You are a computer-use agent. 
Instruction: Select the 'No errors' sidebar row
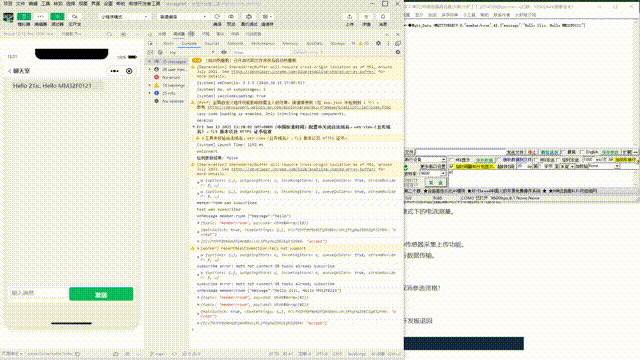pyautogui.click(x=167, y=77)
